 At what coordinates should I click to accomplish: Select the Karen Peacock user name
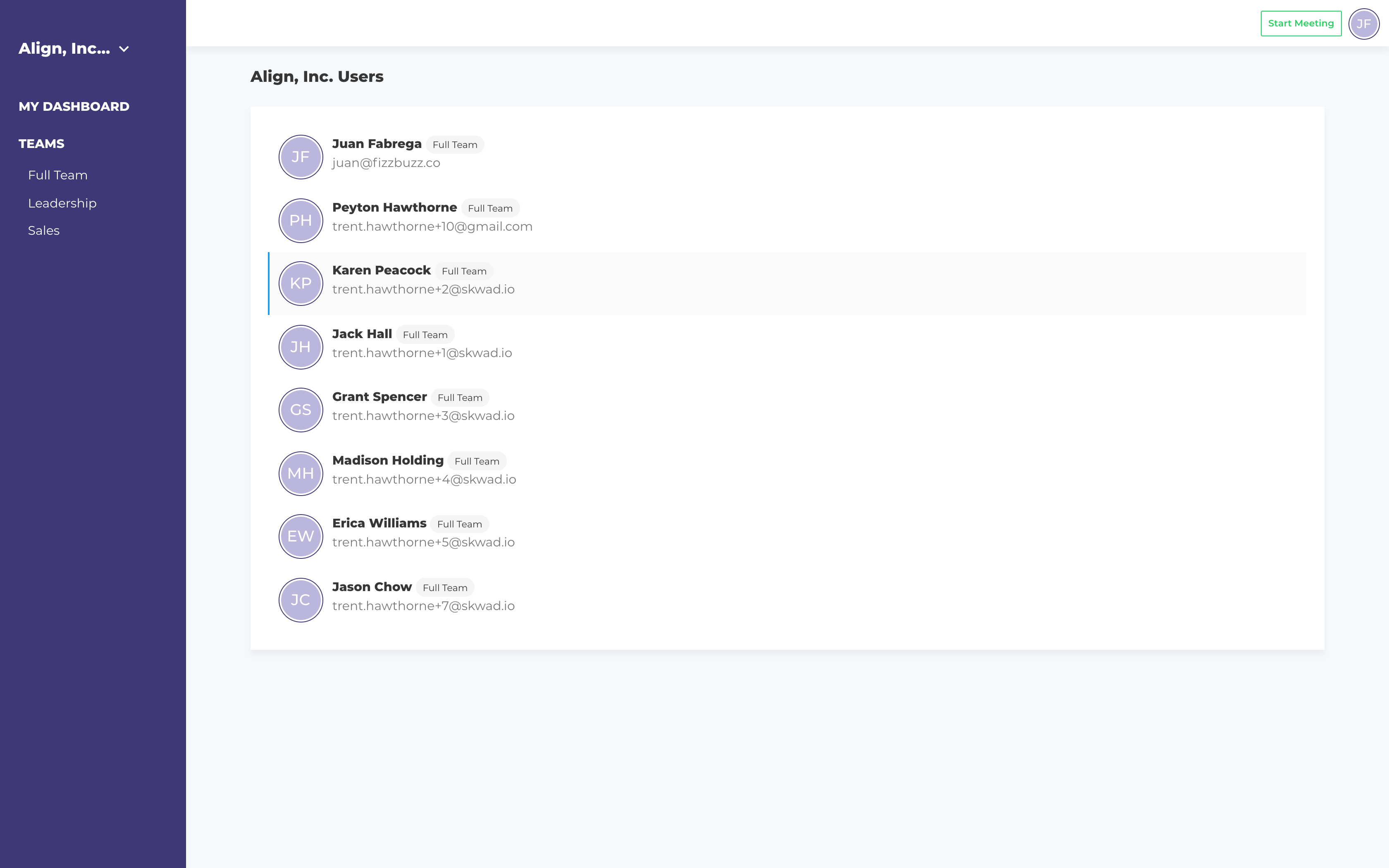pos(381,270)
